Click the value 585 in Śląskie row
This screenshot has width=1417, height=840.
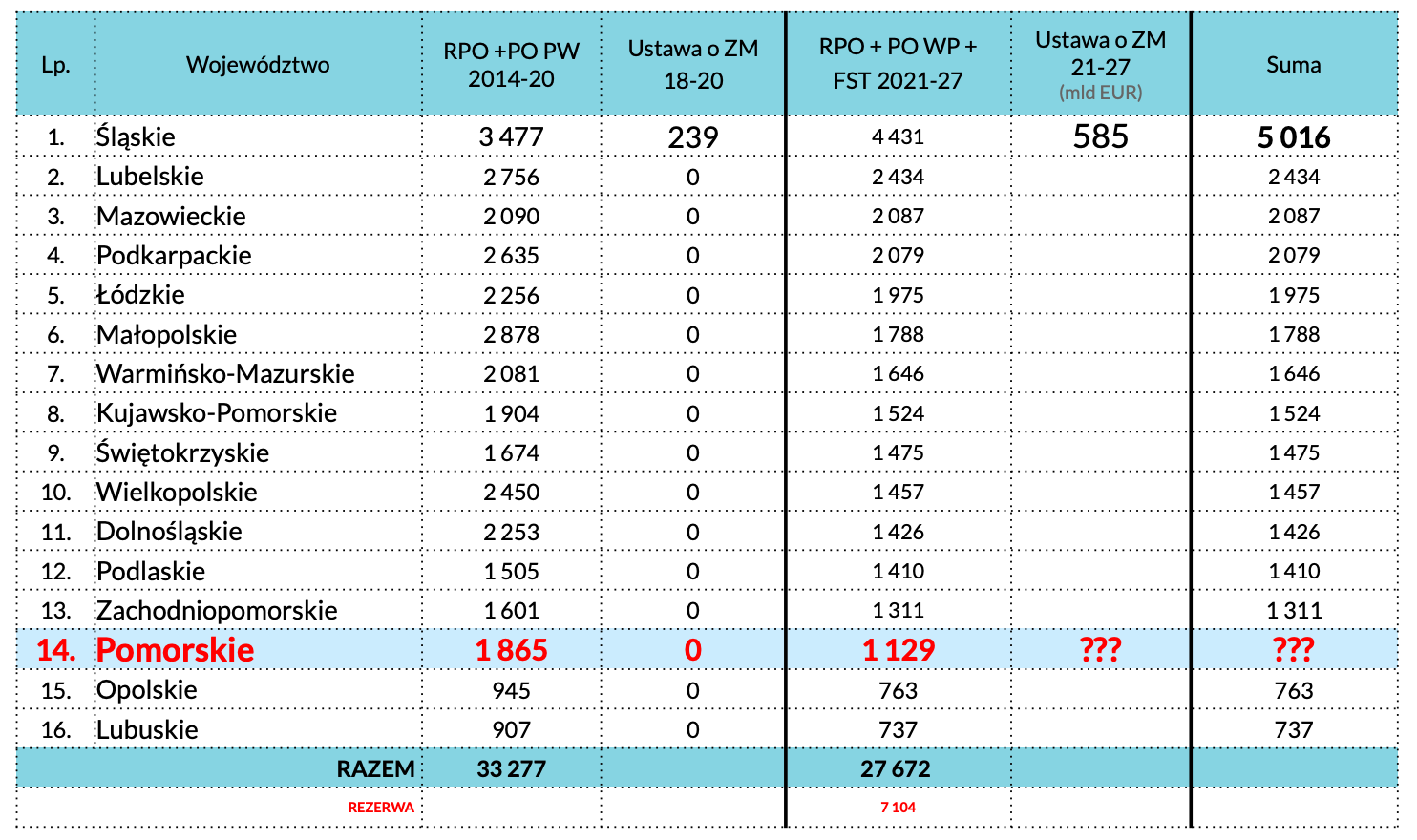(x=1101, y=136)
